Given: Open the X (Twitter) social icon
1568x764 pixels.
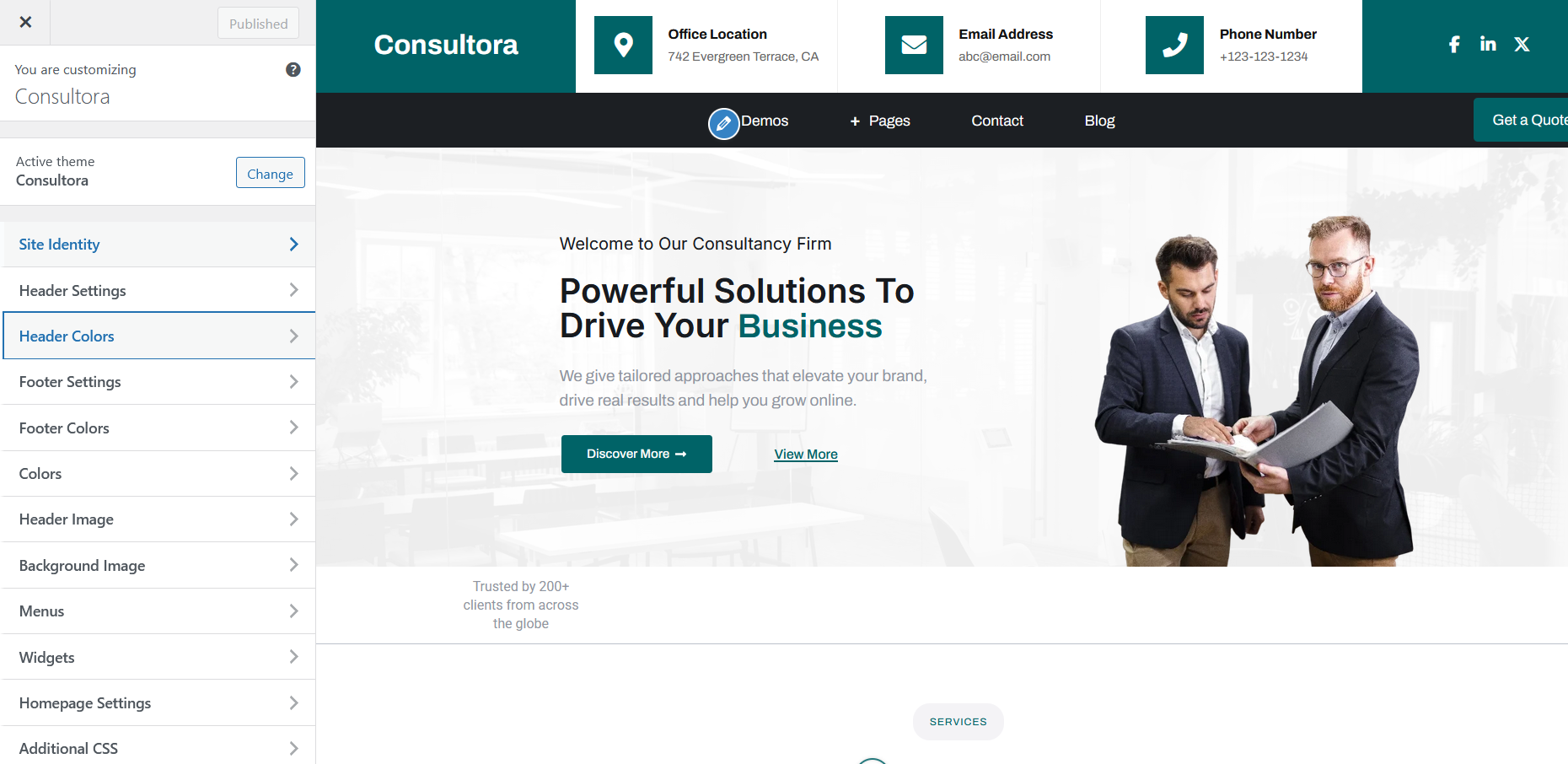Looking at the screenshot, I should [1522, 45].
